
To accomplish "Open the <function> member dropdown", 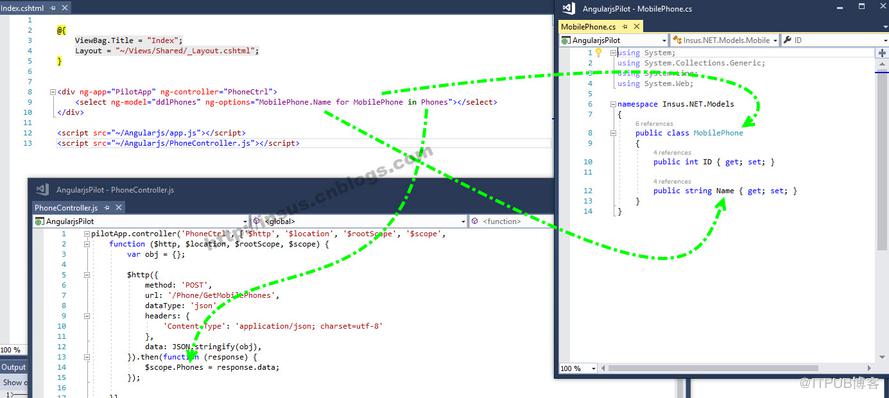I will pos(511,222).
